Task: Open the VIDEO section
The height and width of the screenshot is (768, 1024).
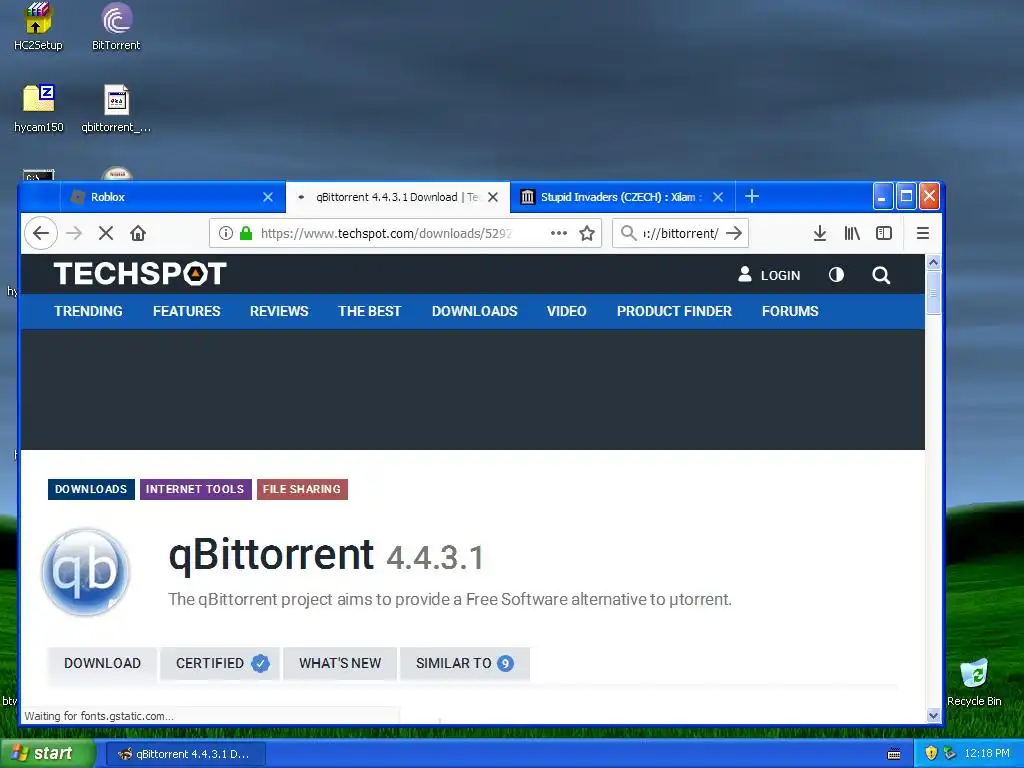Action: pyautogui.click(x=566, y=312)
